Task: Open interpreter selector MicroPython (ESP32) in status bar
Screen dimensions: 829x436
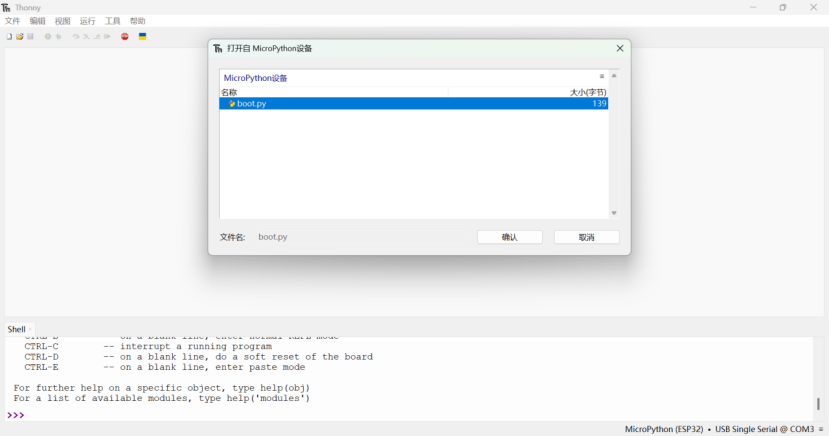Action: pos(664,429)
